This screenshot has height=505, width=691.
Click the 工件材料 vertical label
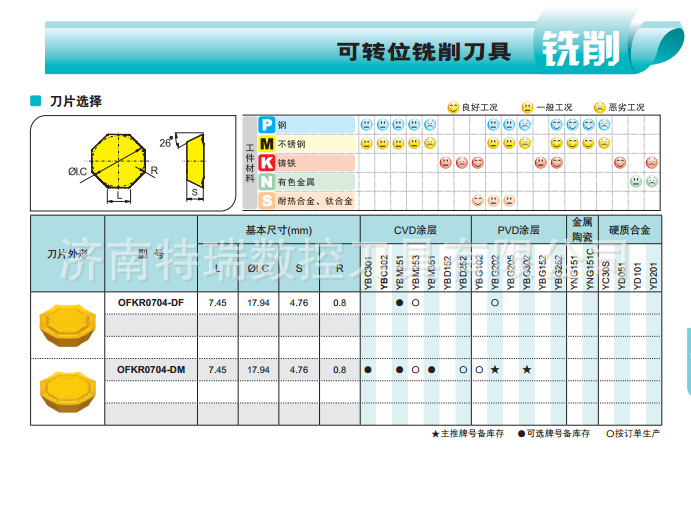click(250, 163)
